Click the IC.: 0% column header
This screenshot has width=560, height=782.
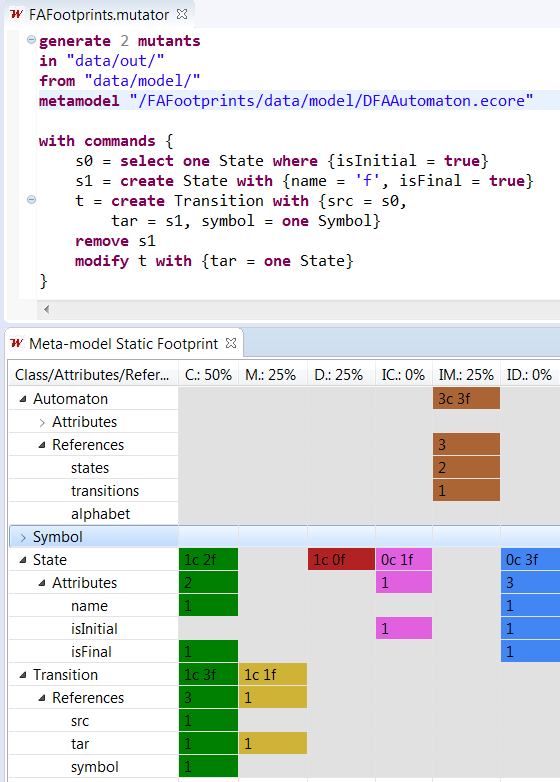pos(403,375)
